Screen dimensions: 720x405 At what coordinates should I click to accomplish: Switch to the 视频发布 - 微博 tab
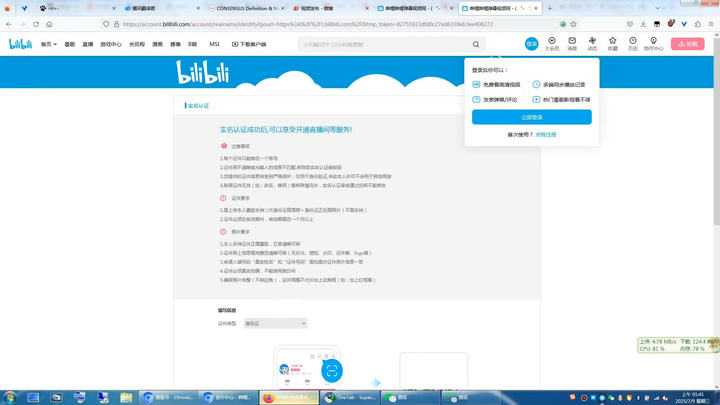click(x=331, y=8)
